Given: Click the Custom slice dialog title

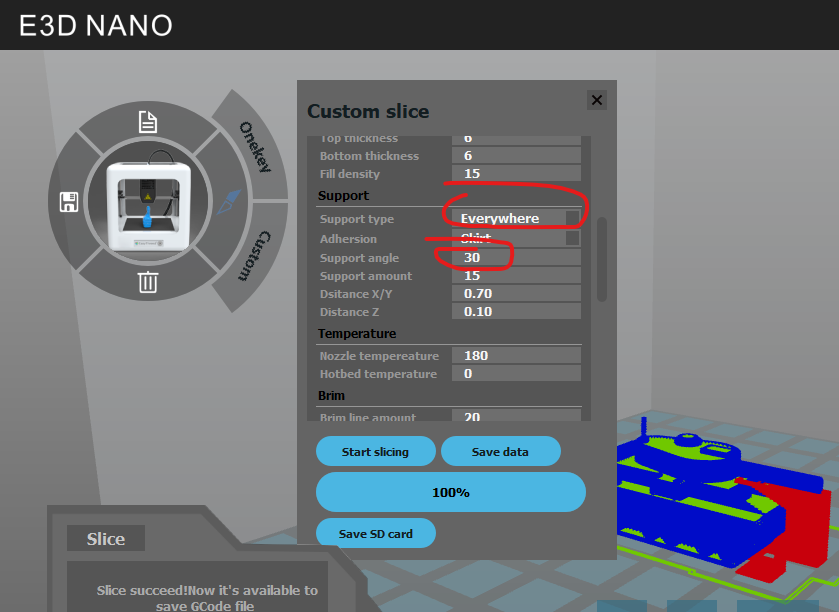Looking at the screenshot, I should [368, 111].
